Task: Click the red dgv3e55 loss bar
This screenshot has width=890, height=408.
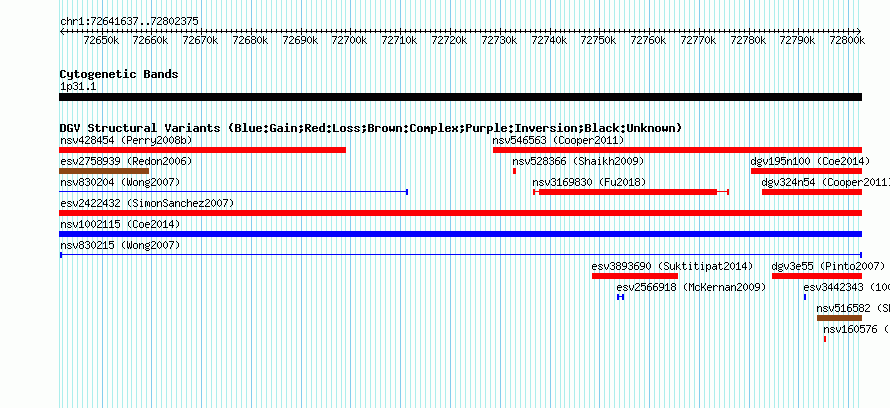Action: 817,276
